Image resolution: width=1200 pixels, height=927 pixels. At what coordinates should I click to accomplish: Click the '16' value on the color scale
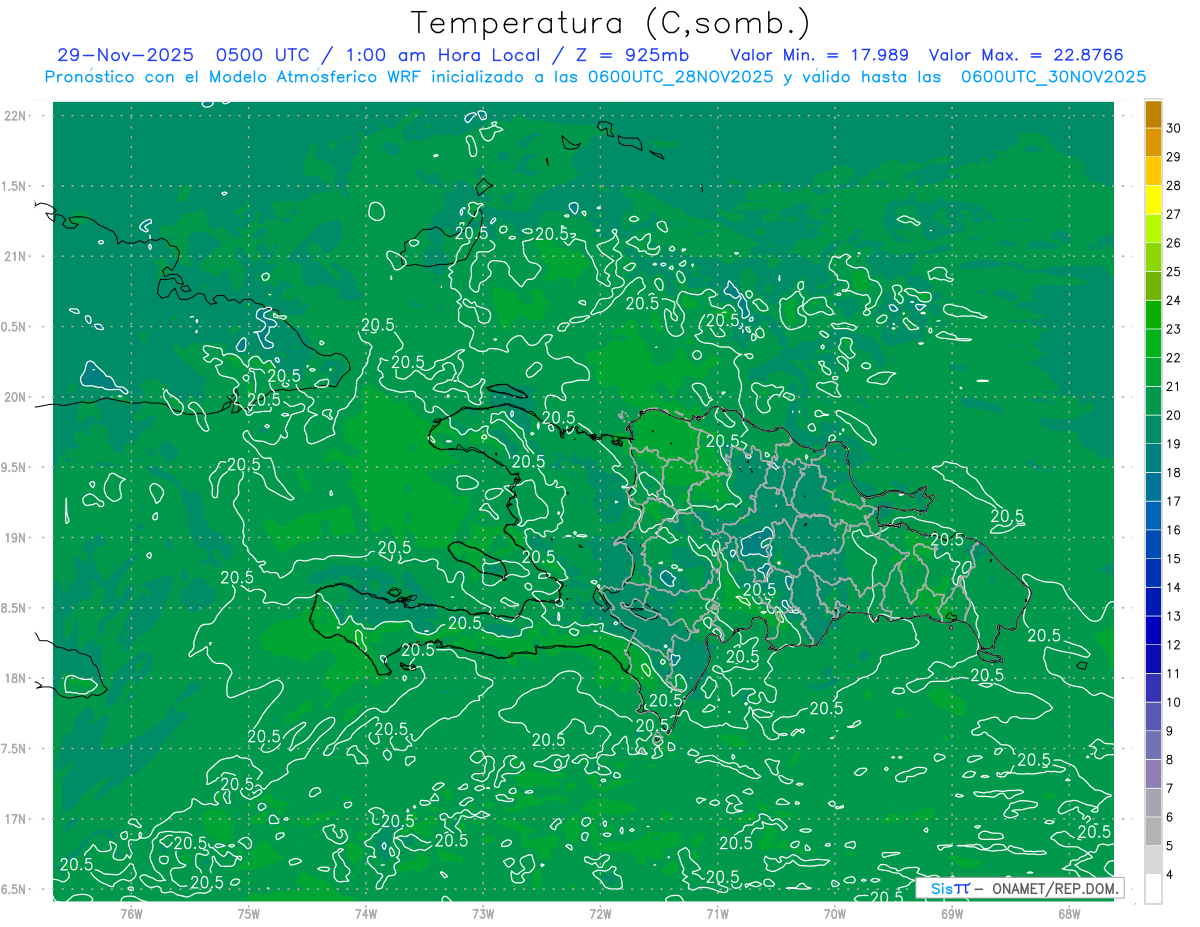coord(1174,530)
